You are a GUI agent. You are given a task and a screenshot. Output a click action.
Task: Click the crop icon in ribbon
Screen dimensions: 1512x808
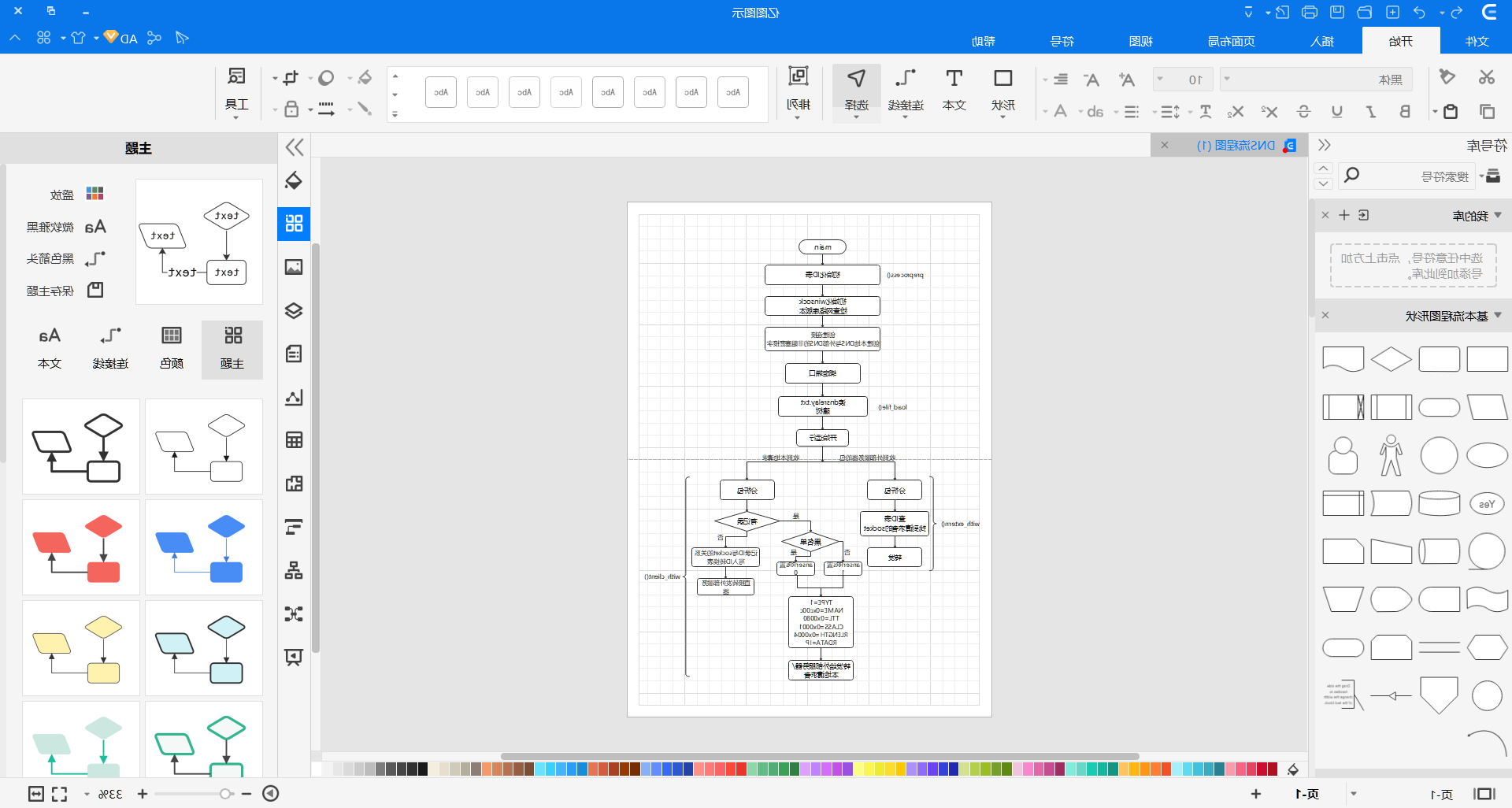tap(291, 77)
